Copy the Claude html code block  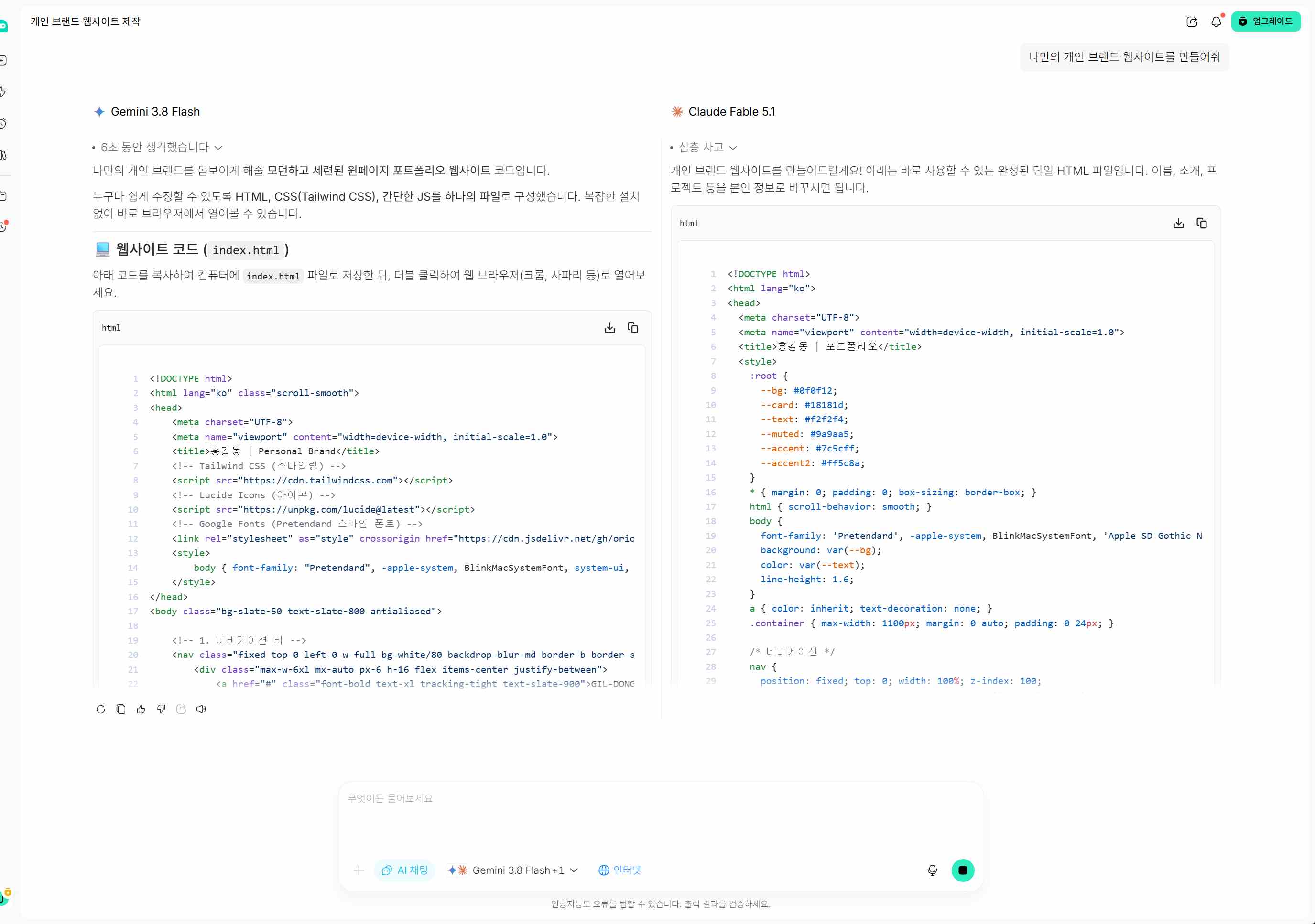(1202, 223)
